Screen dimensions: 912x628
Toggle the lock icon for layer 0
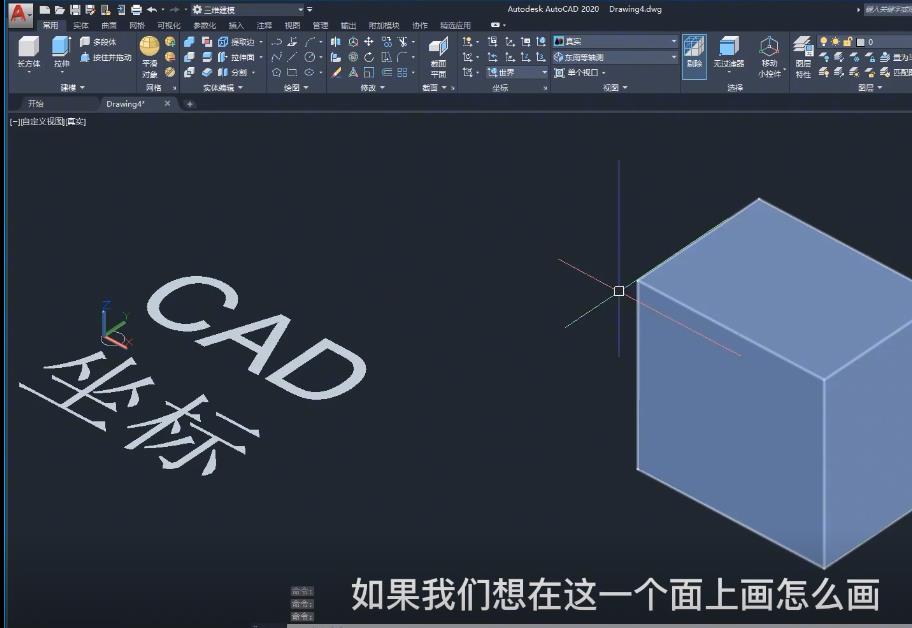pos(848,42)
